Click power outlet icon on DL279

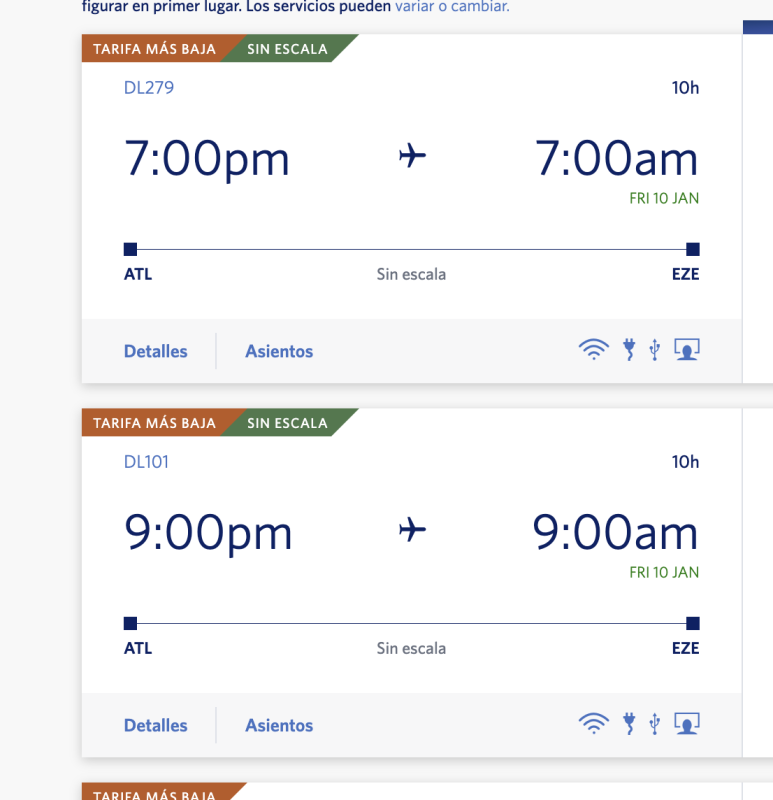pyautogui.click(x=629, y=350)
